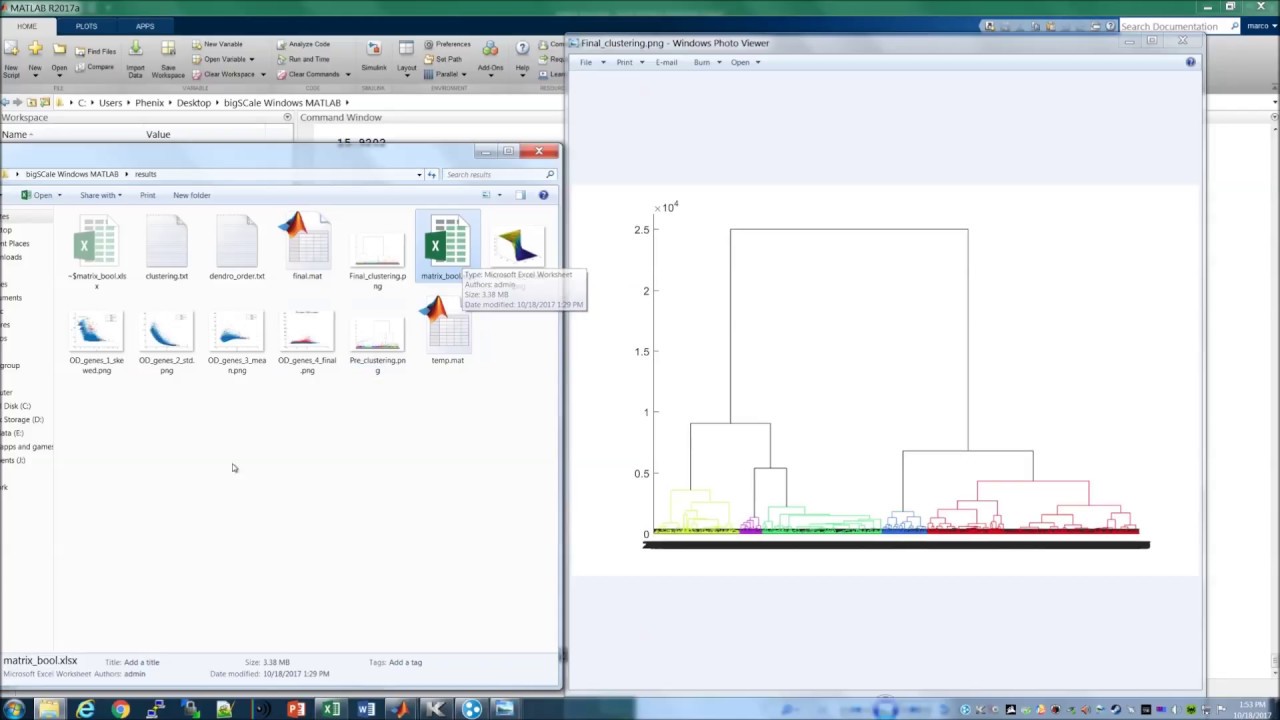Select the temp.mat file
Screen dimensions: 1280x720
coord(447,333)
